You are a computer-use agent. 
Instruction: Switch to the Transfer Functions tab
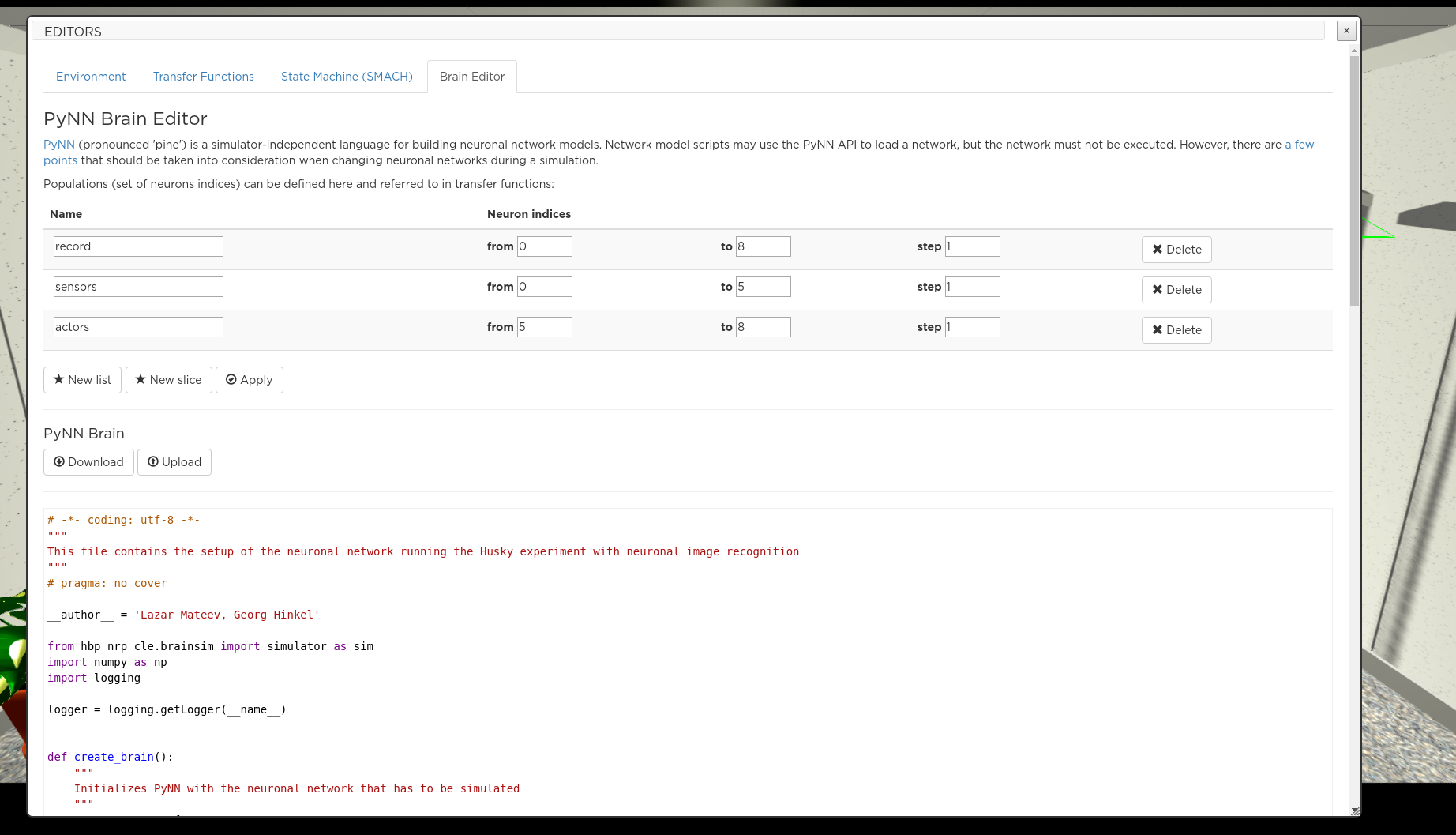[204, 77]
